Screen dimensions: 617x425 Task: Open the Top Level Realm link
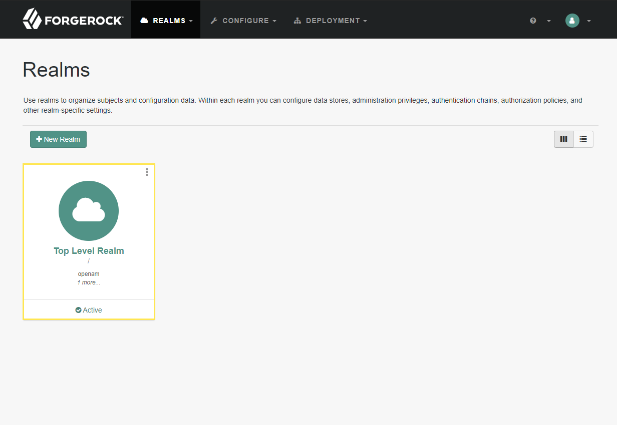88,251
